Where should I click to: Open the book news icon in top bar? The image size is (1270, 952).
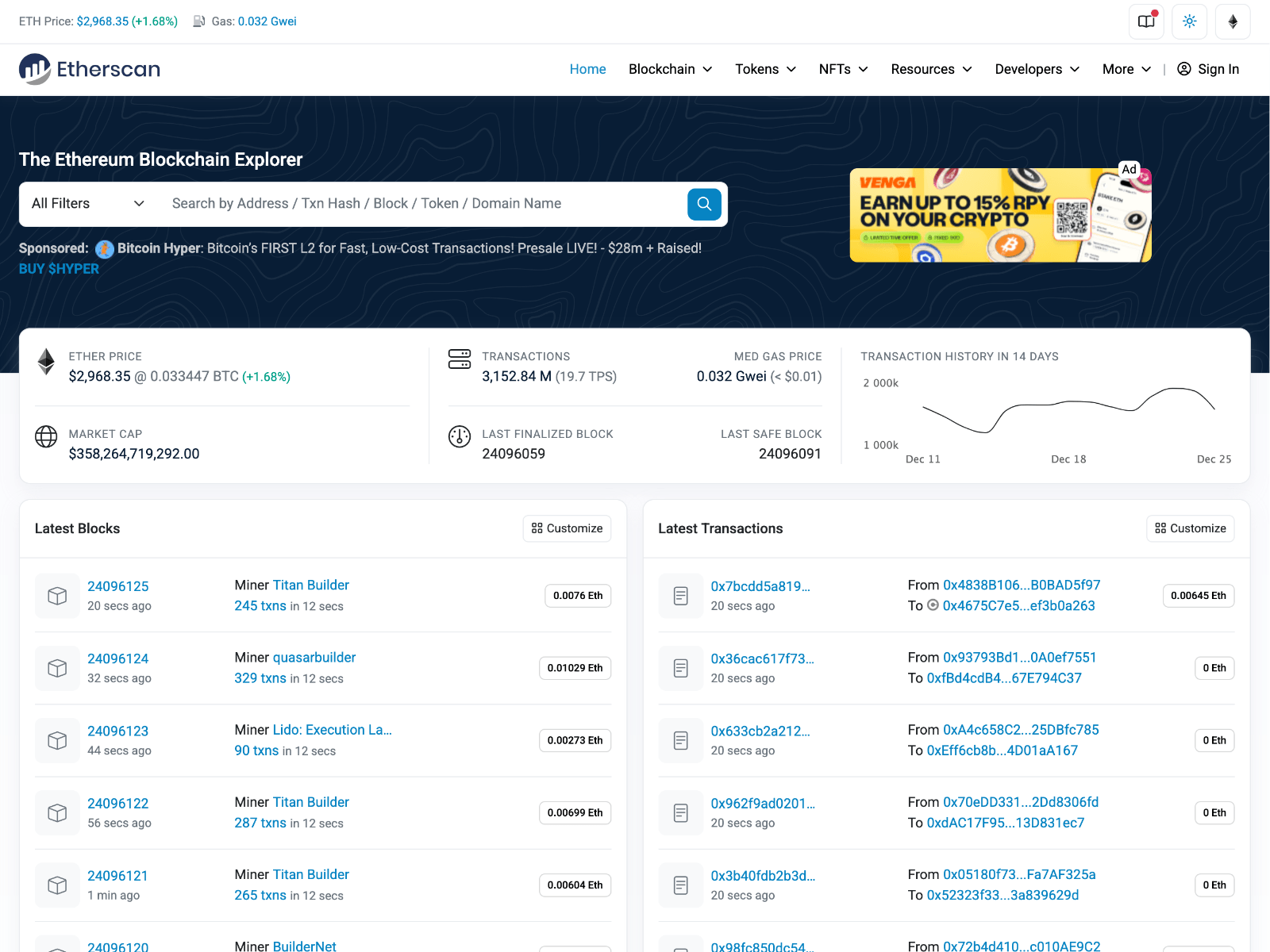point(1146,21)
